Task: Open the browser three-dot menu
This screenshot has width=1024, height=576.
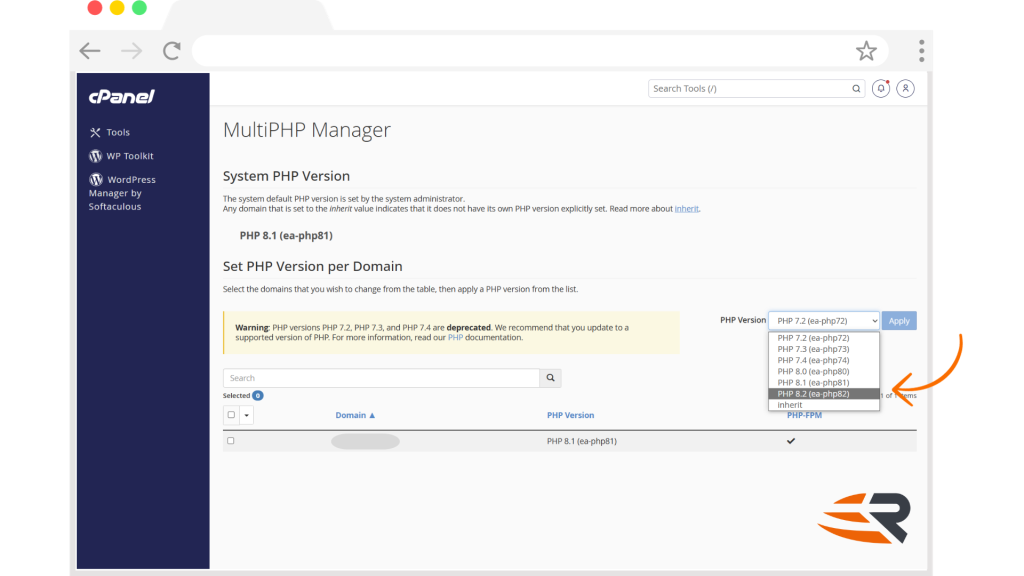Action: coord(921,51)
